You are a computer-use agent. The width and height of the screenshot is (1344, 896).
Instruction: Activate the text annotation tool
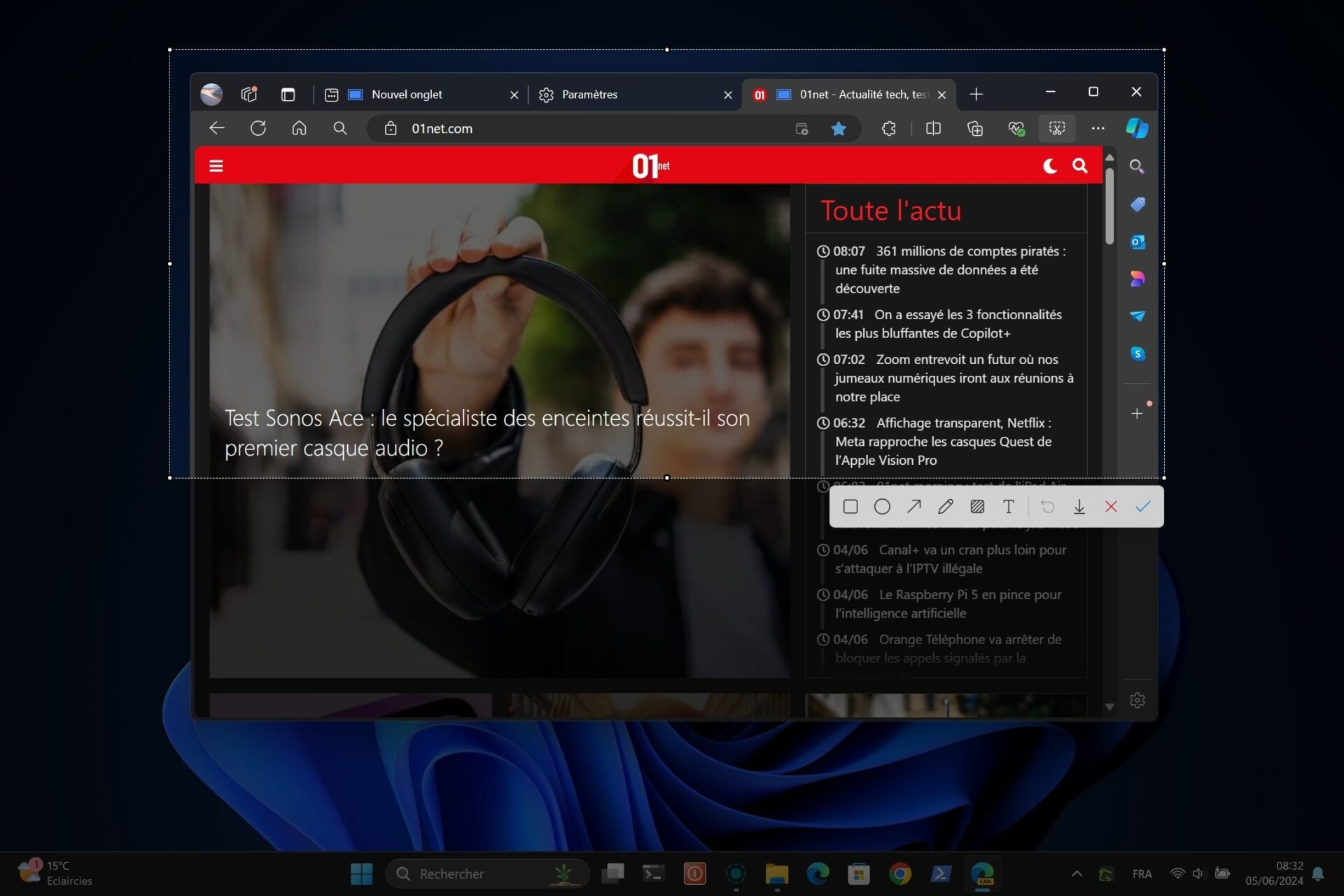coord(1009,507)
